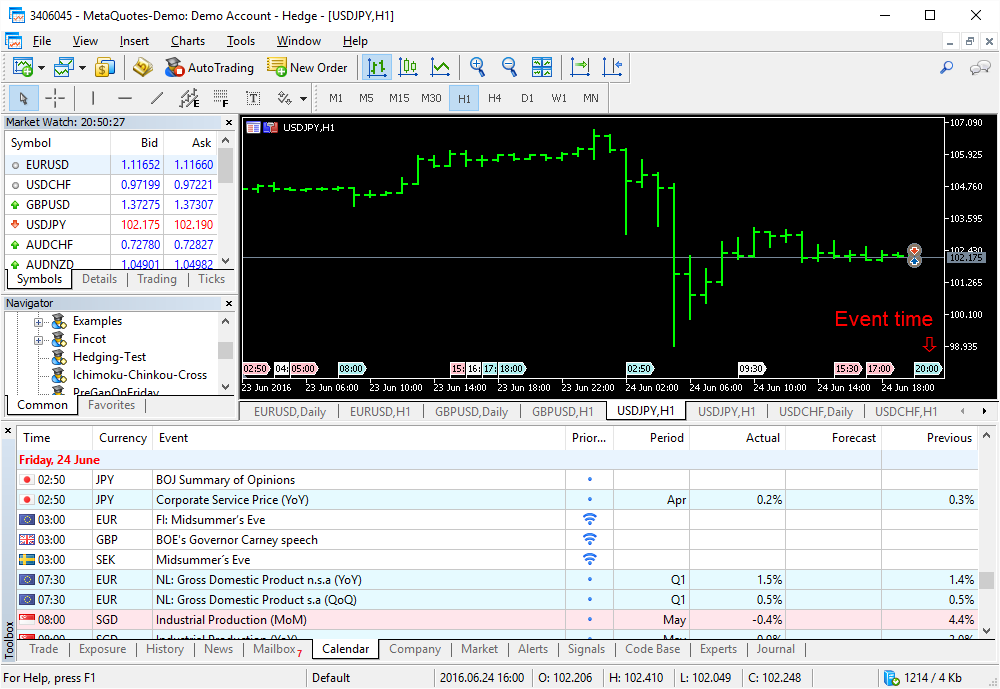Toggle the AutoTrading button

[x=209, y=67]
